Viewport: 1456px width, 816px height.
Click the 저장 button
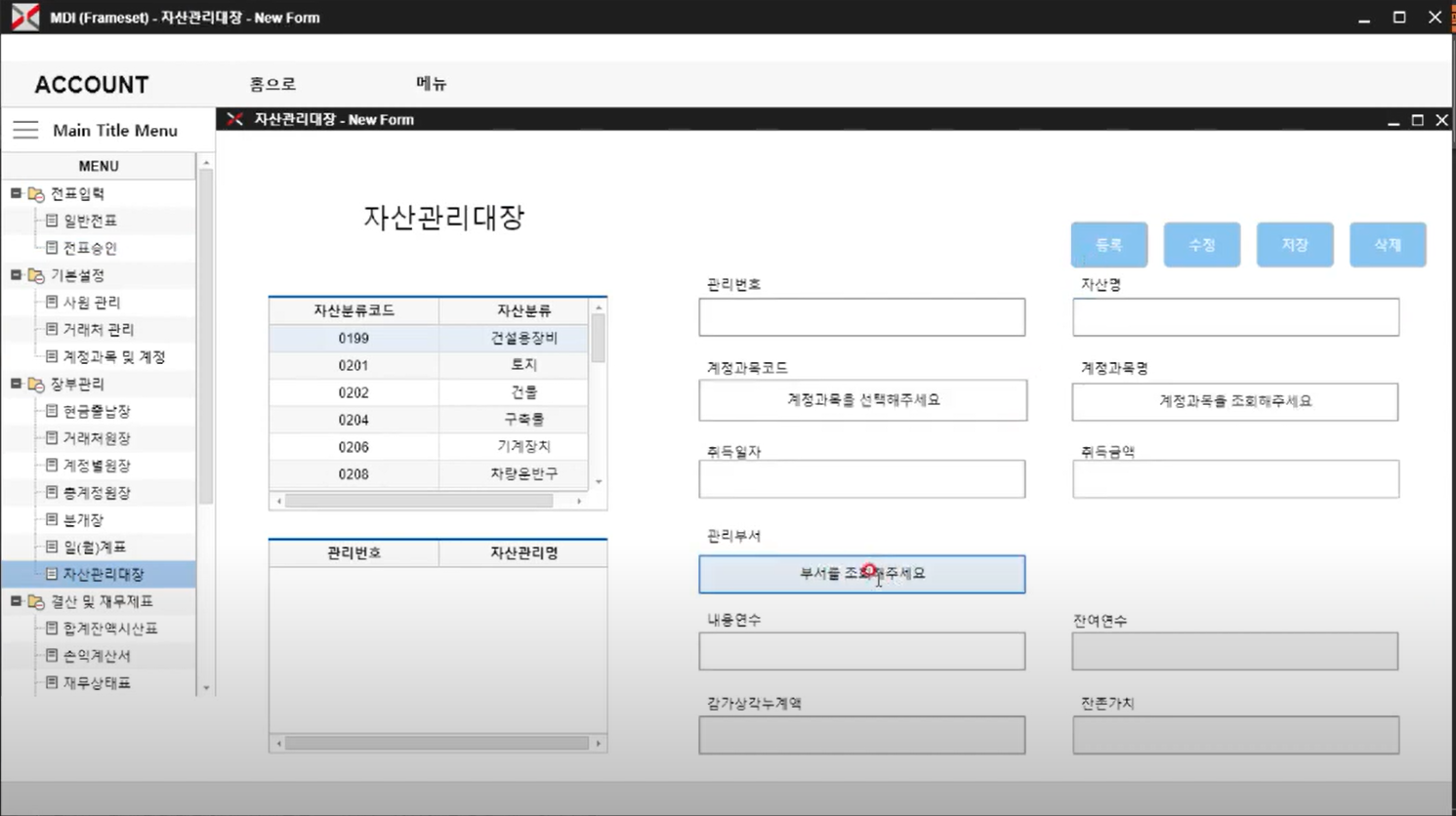1295,245
